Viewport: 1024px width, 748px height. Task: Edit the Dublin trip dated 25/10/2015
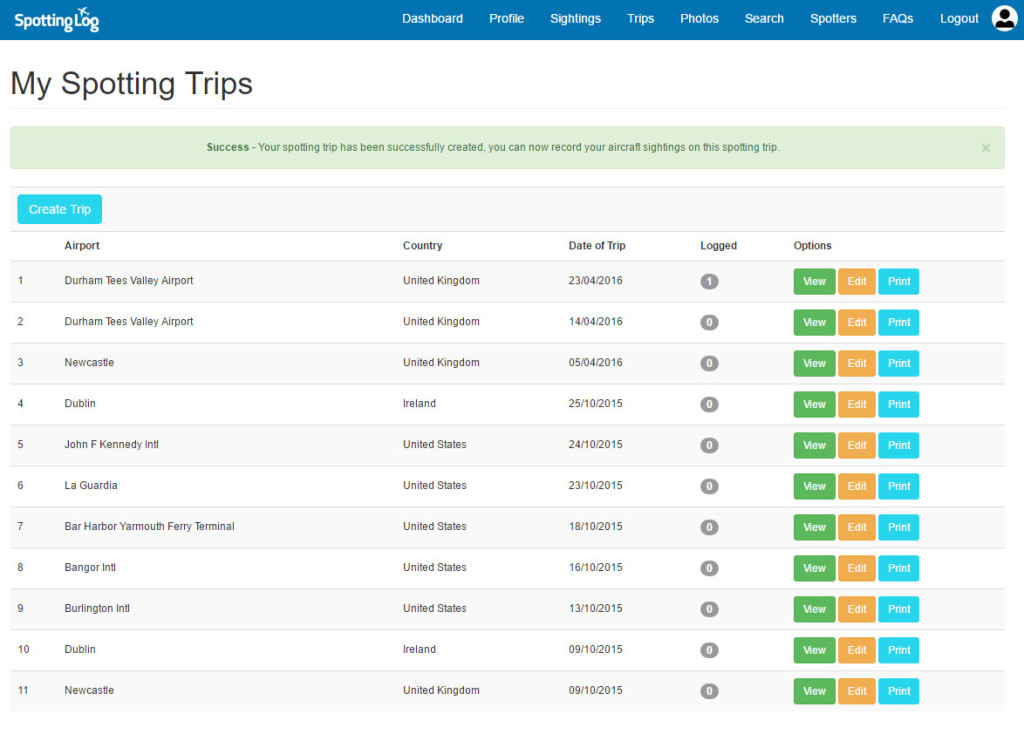pos(857,405)
